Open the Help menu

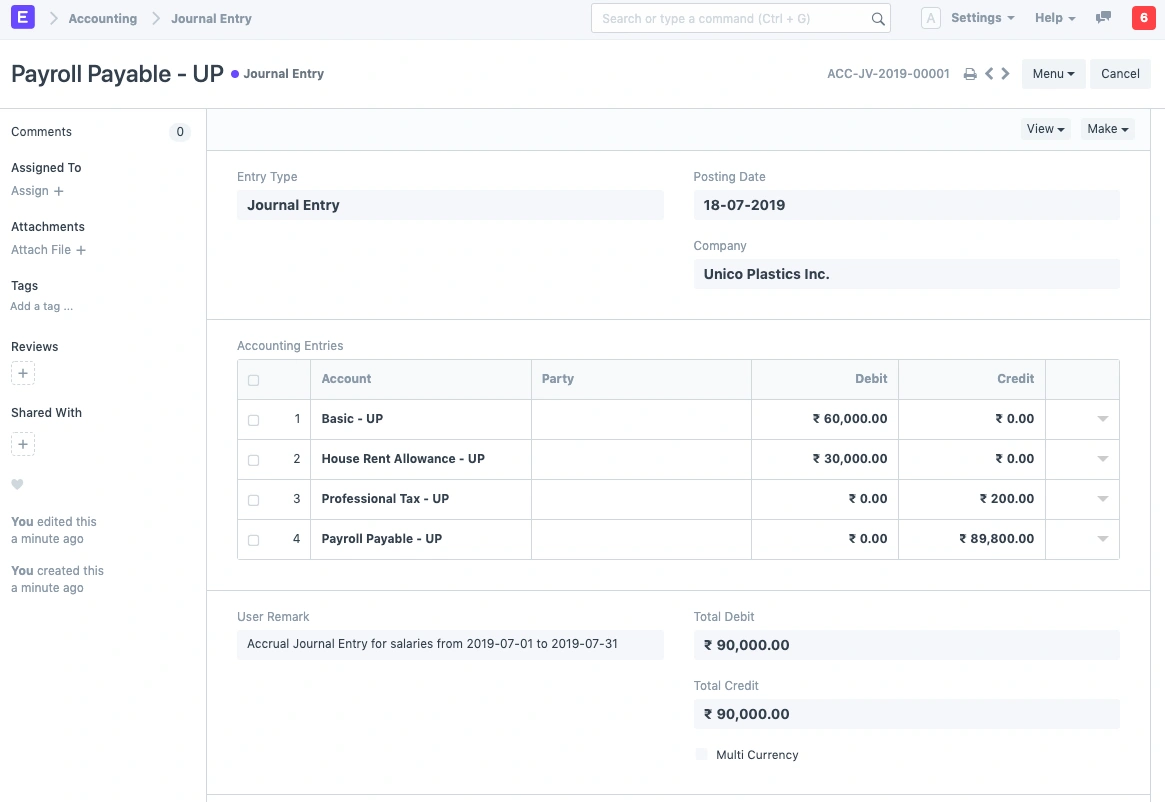(1053, 17)
